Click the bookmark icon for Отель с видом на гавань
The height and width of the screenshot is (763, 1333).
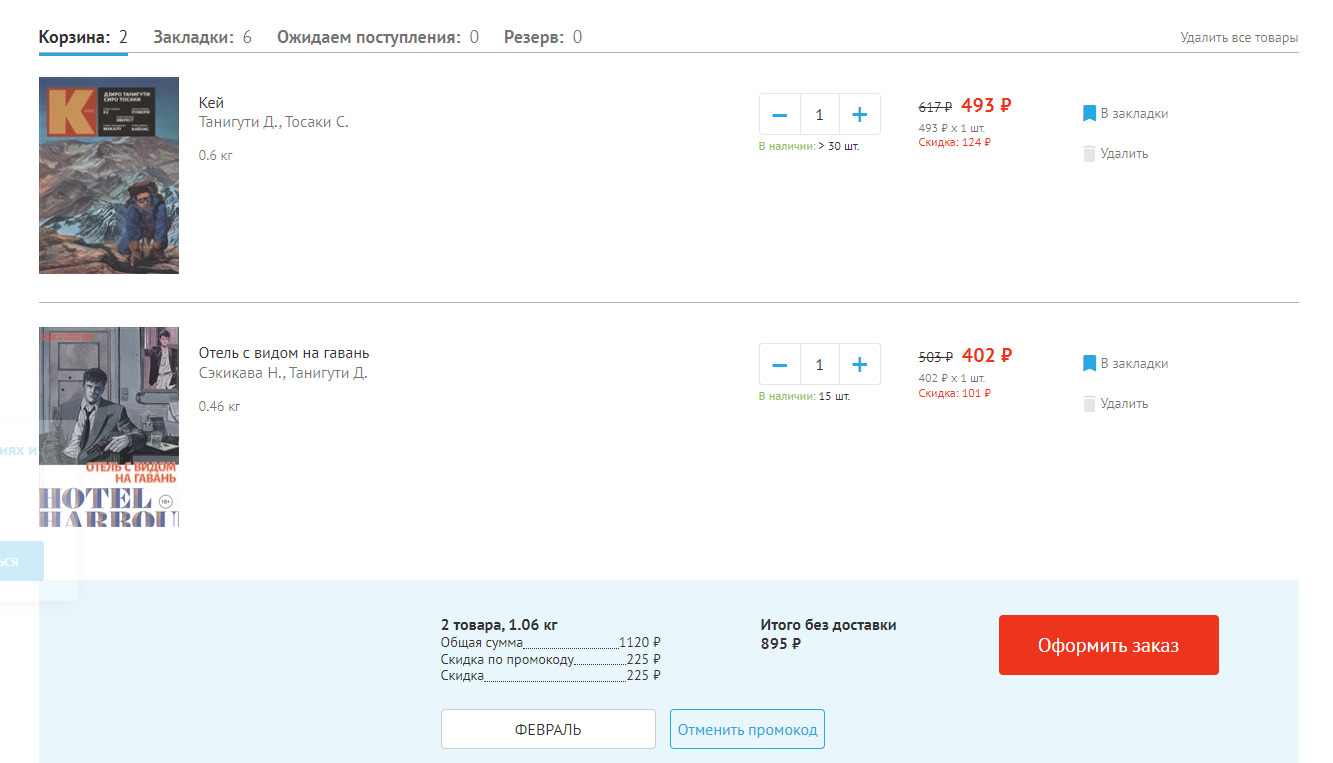[1089, 364]
